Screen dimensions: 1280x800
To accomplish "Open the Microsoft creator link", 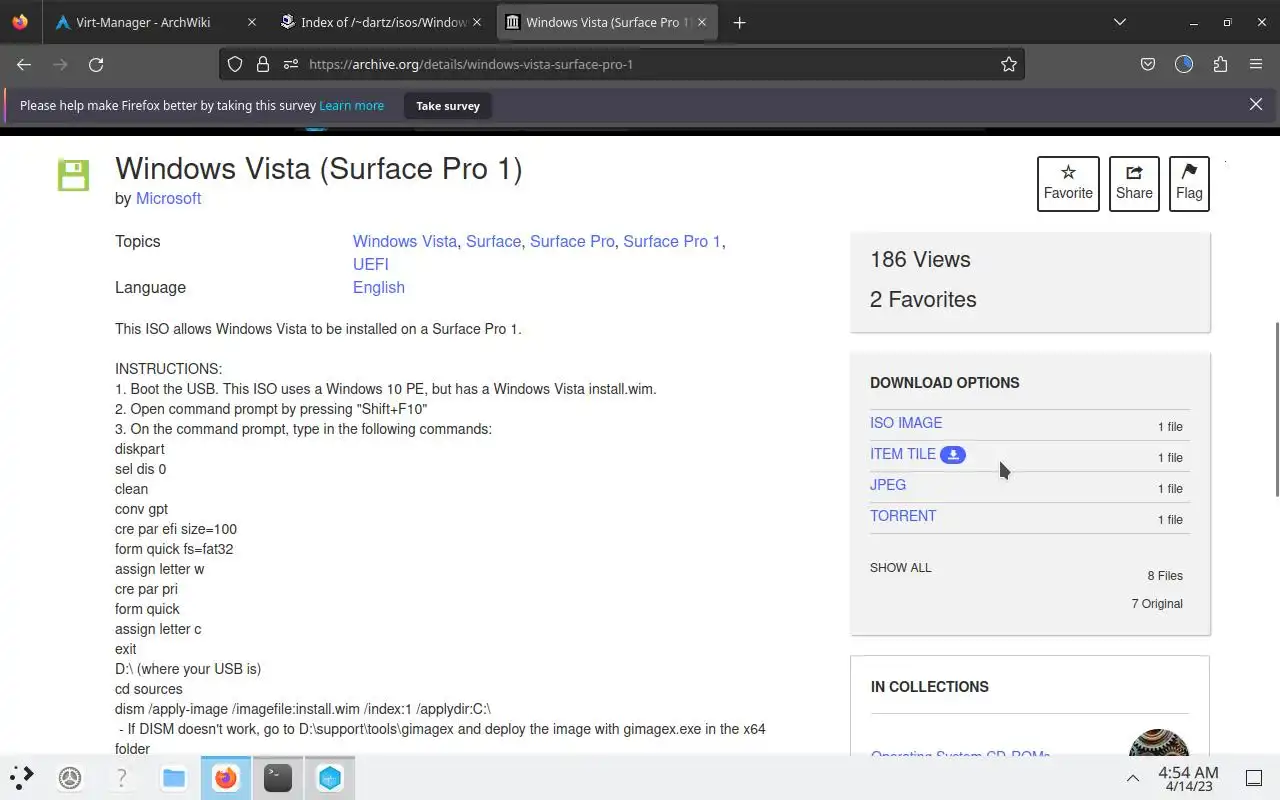I will coord(168,198).
